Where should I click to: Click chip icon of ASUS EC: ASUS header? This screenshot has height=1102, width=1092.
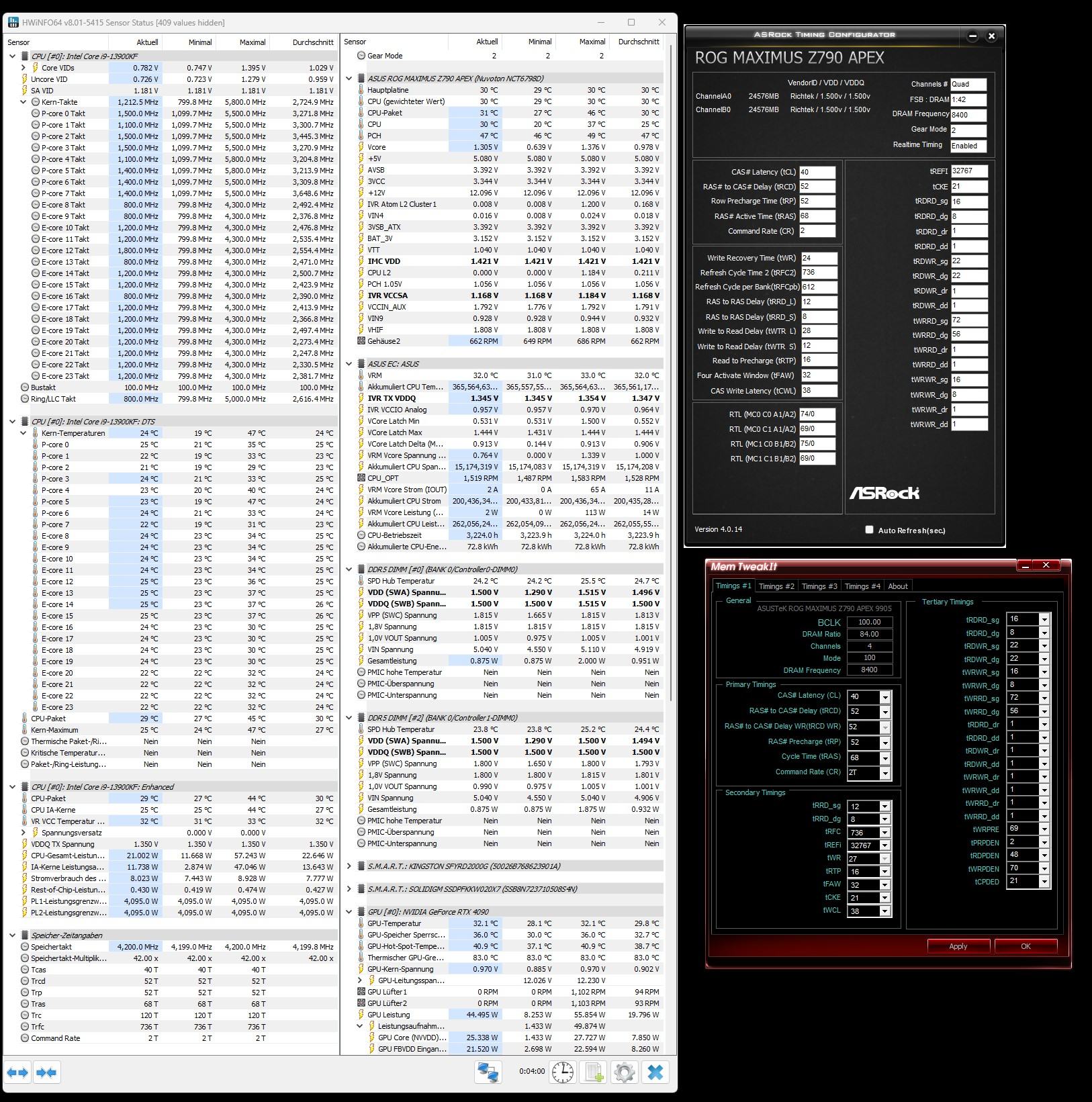pyautogui.click(x=361, y=364)
